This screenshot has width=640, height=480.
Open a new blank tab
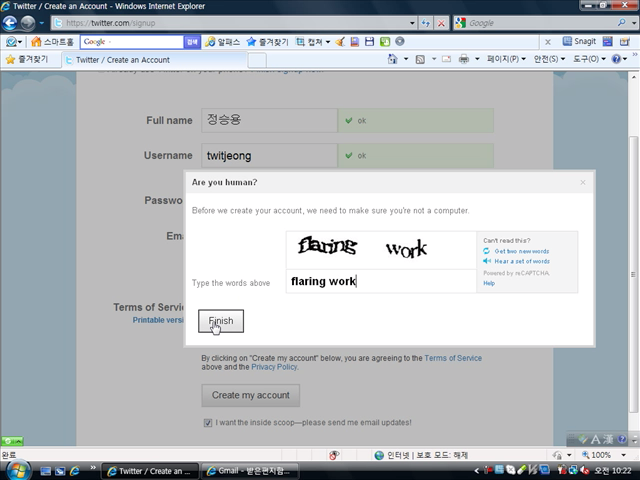tap(257, 60)
